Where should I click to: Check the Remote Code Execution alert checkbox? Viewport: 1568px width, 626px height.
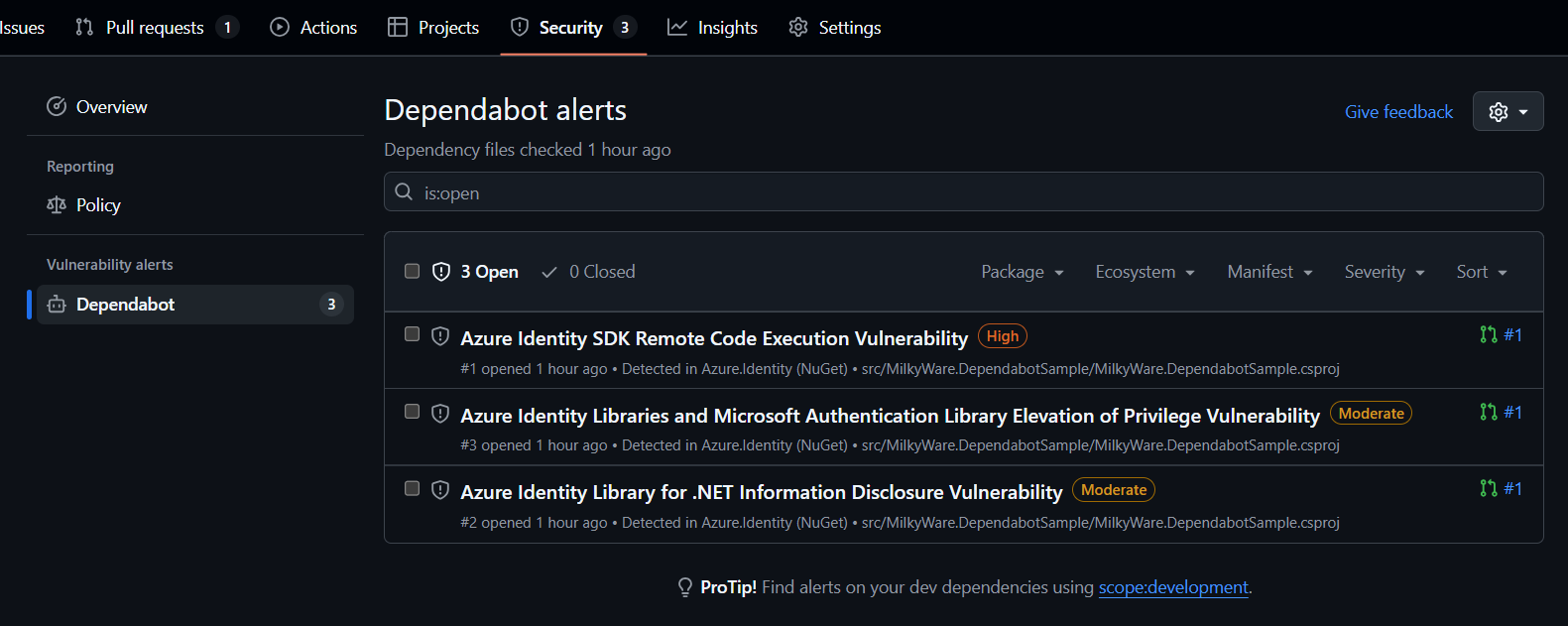pos(412,334)
